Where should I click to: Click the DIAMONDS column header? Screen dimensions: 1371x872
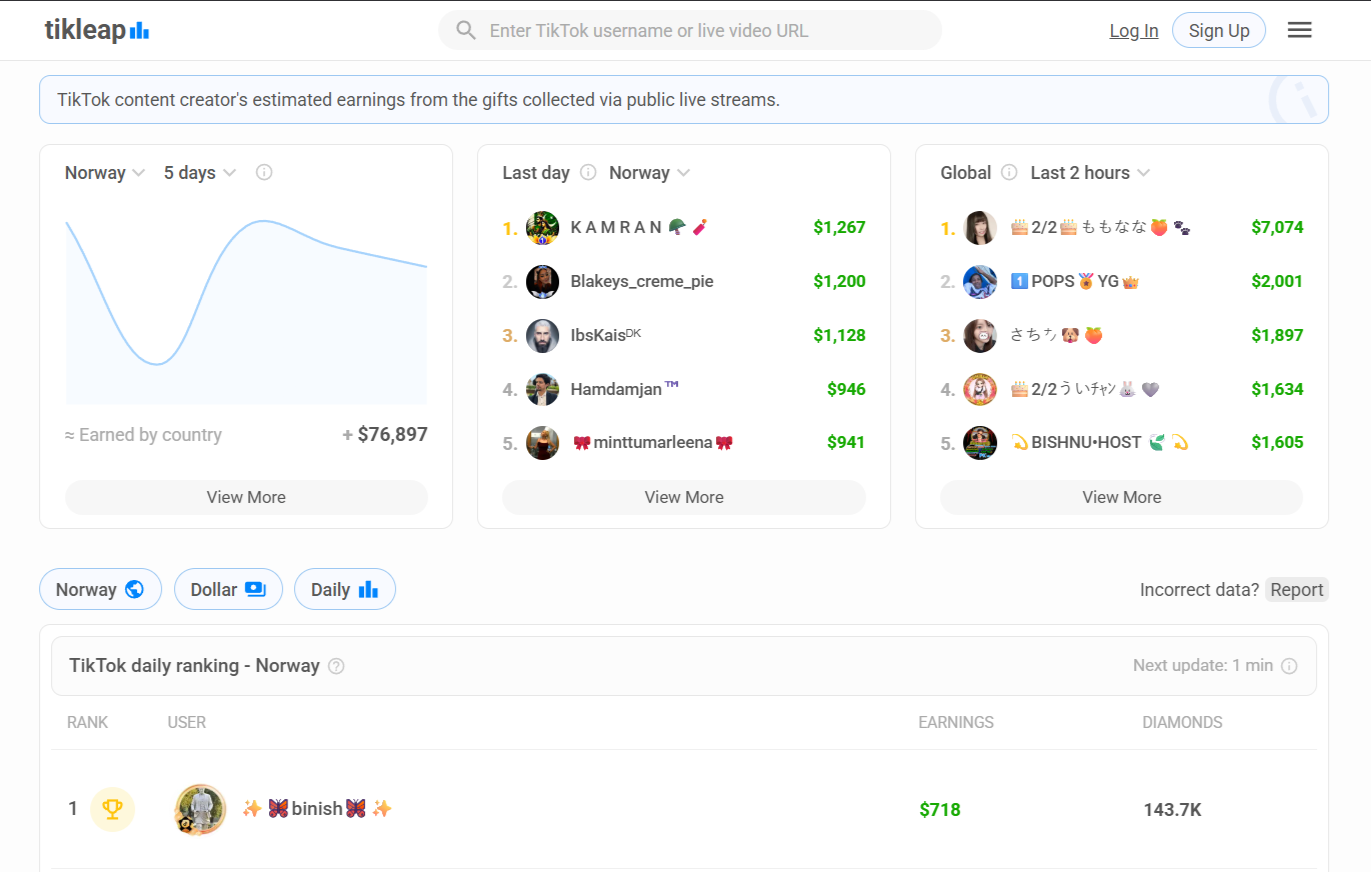point(1182,722)
